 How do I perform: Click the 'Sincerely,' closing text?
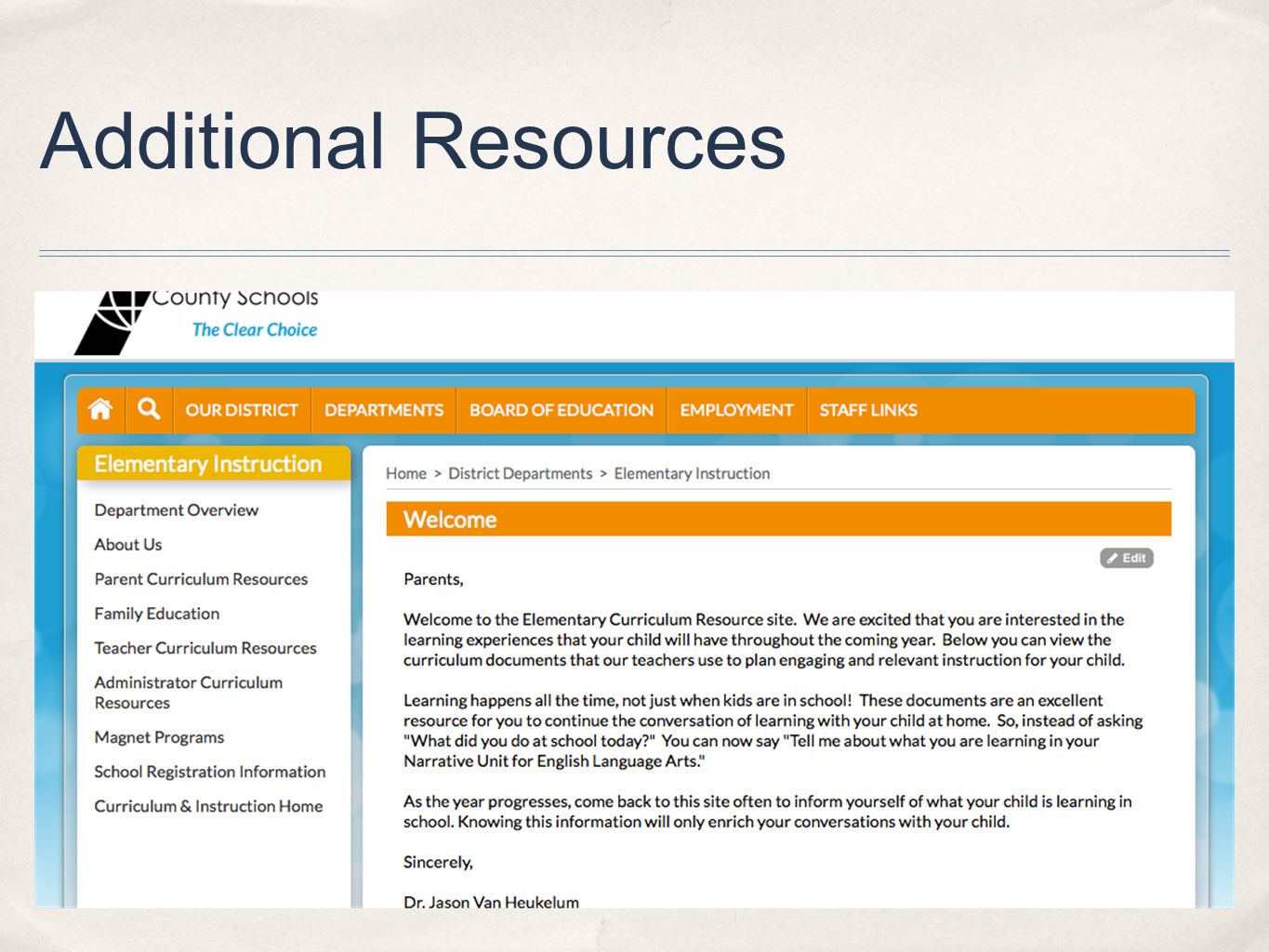438,862
